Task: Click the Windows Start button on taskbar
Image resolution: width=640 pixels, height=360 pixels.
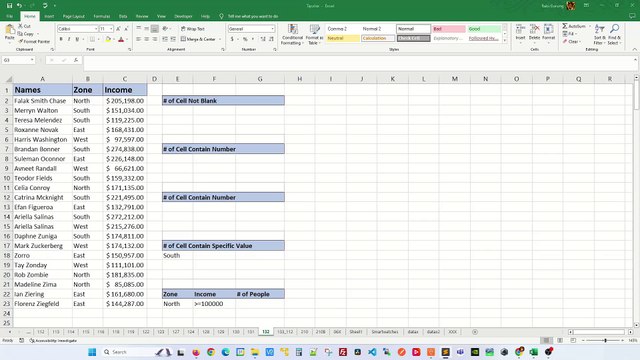Action: [x=92, y=352]
